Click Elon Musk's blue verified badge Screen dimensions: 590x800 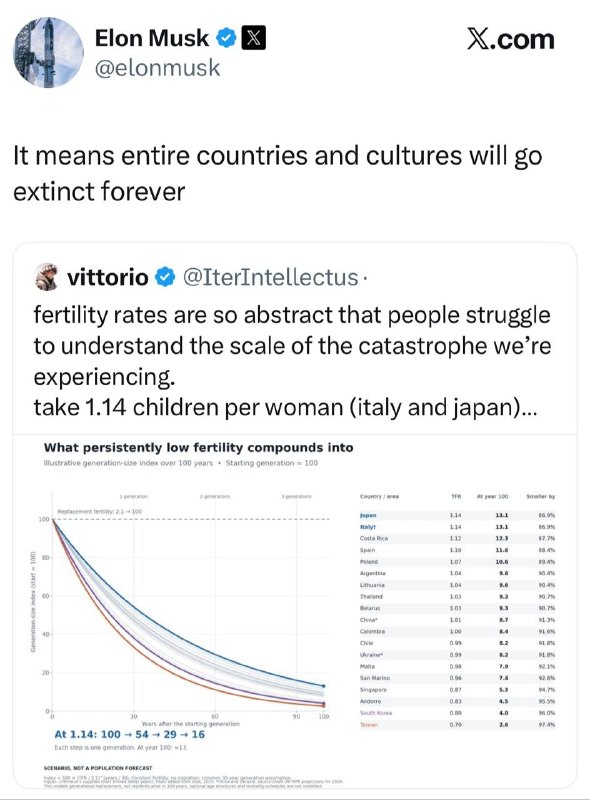[227, 38]
